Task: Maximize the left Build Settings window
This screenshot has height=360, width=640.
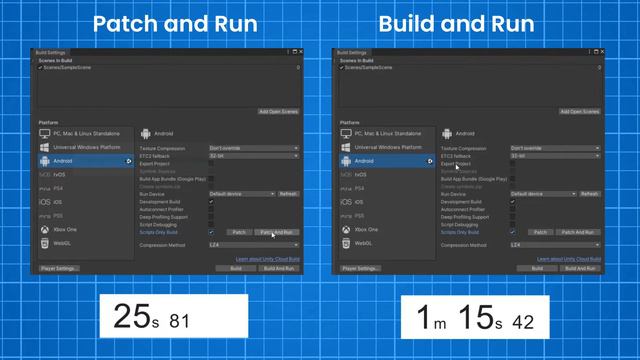Action: (x=295, y=52)
